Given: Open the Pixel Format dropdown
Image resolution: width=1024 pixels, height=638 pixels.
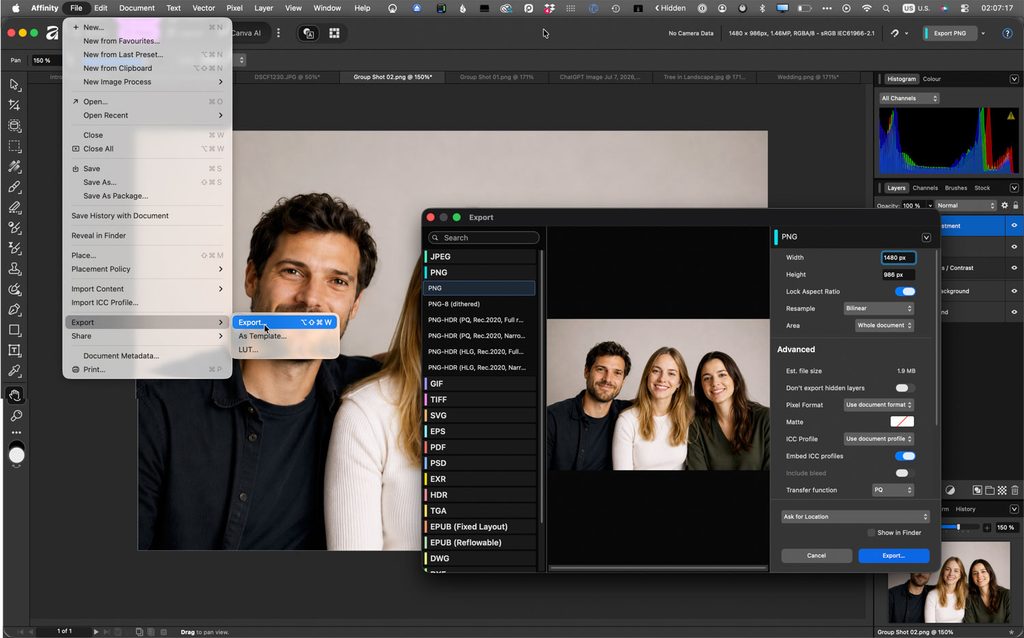Looking at the screenshot, I should (878, 405).
